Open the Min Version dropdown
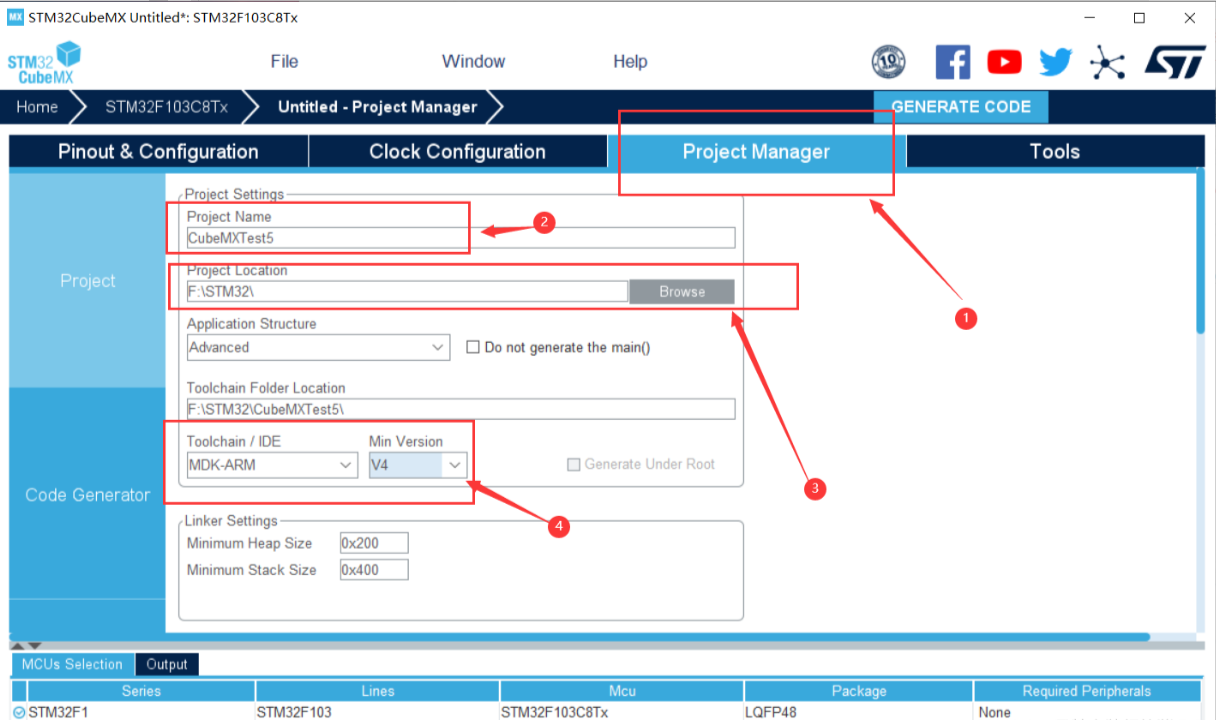The width and height of the screenshot is (1216, 720). point(418,465)
